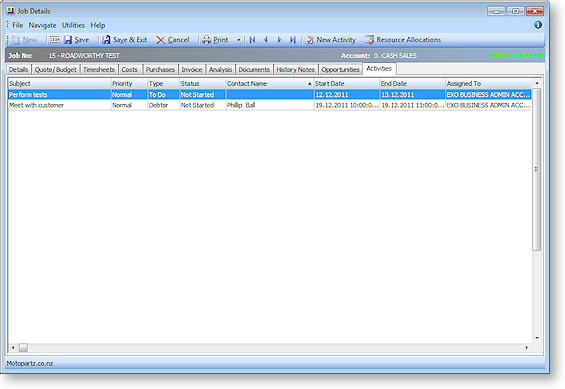Switch to the Analysis tab
Viewport: 565px width, 389px height.
(221, 70)
